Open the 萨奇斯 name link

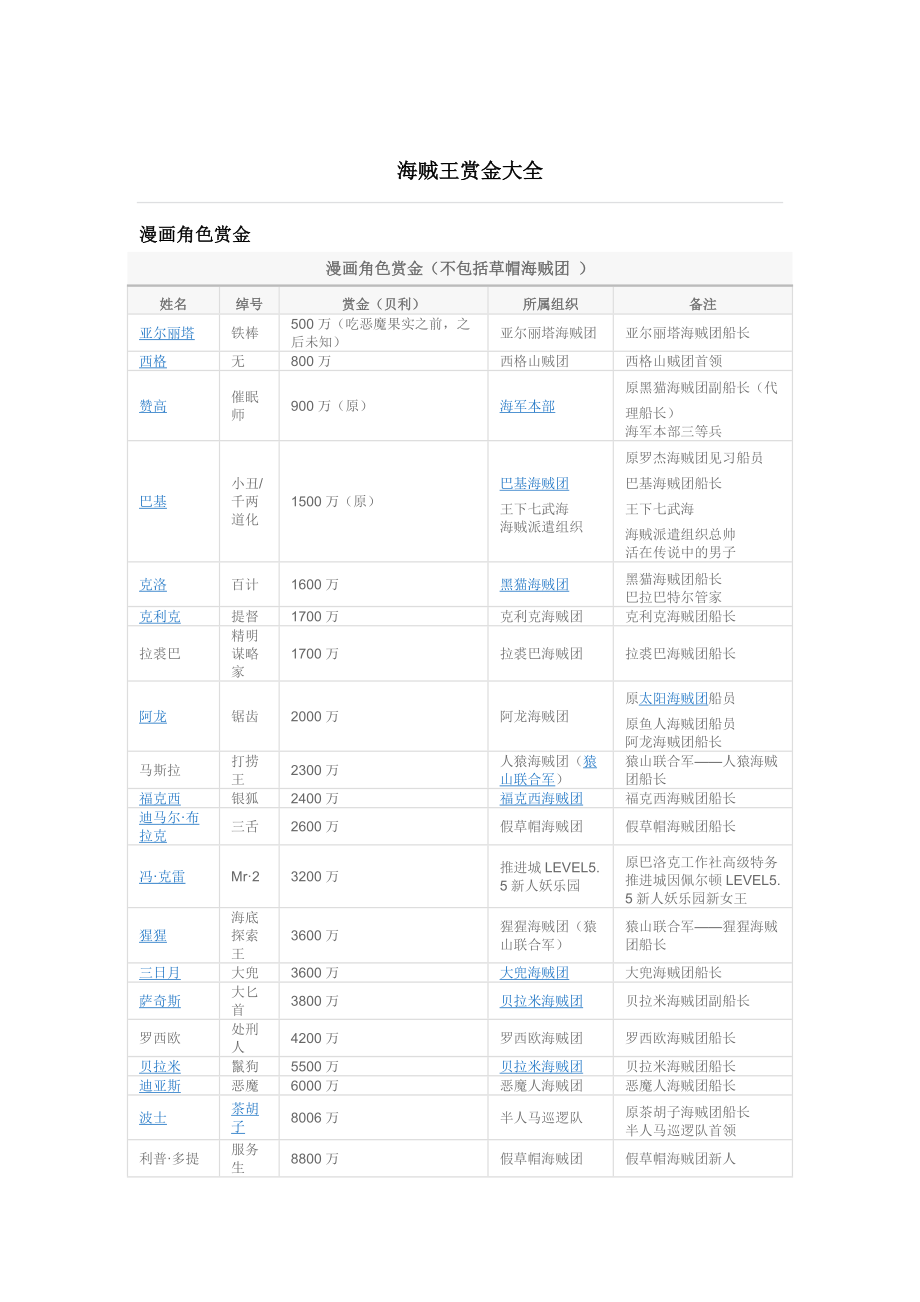tap(160, 1001)
